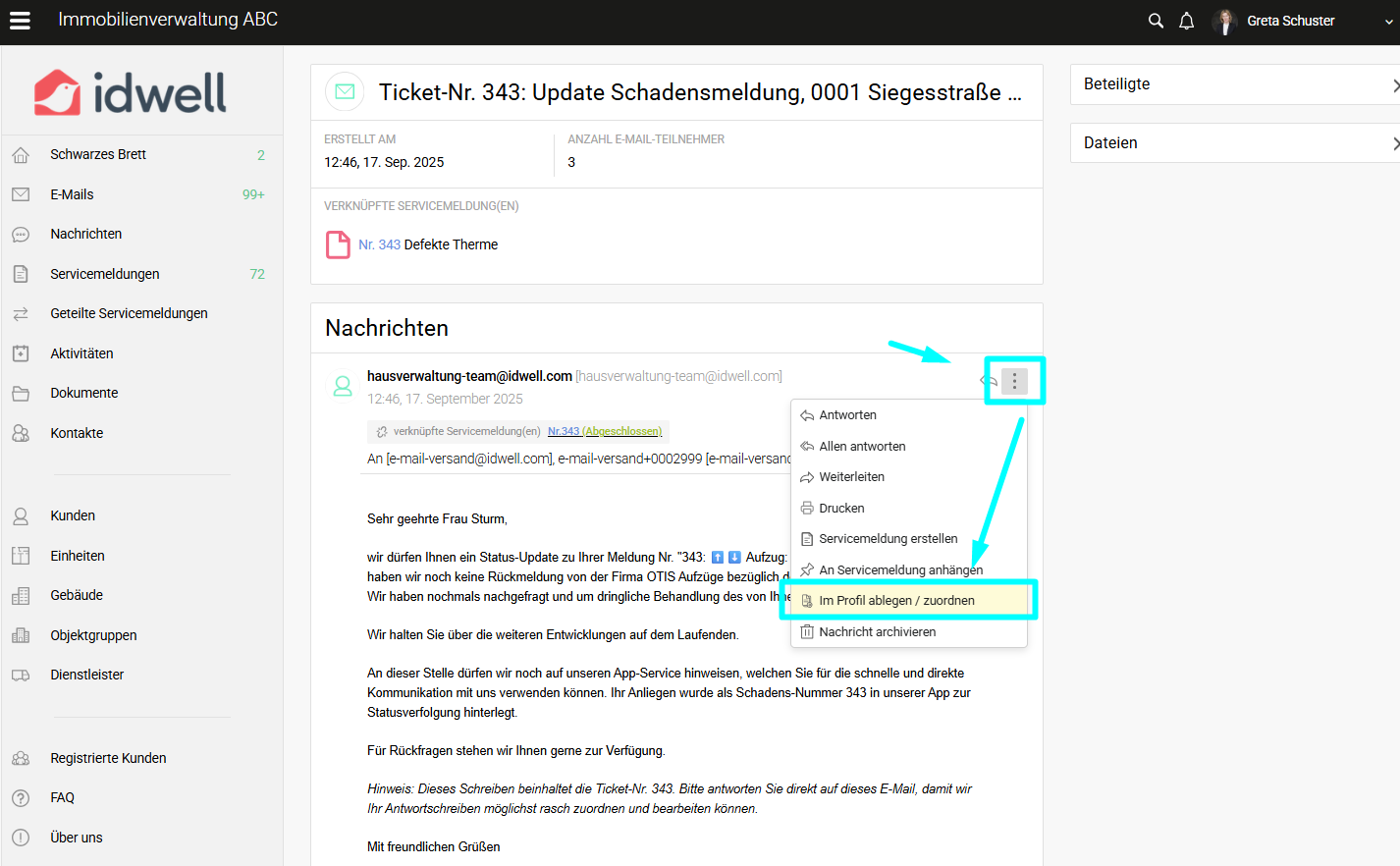
Task: Select 'Im Profil ablegen / zuordnen'
Action: point(896,601)
